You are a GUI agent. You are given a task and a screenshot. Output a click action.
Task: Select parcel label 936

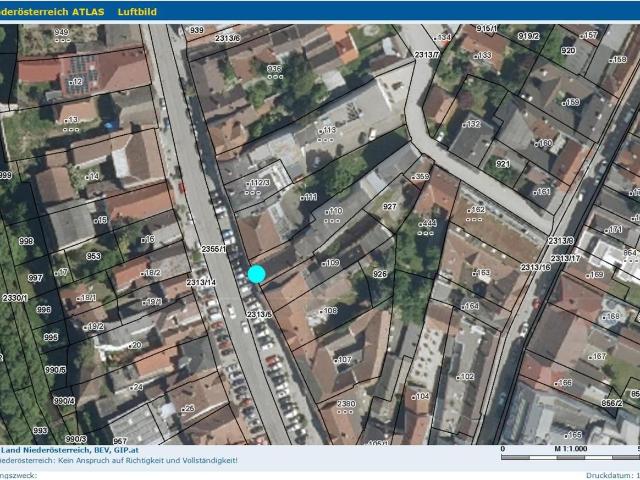[274, 69]
